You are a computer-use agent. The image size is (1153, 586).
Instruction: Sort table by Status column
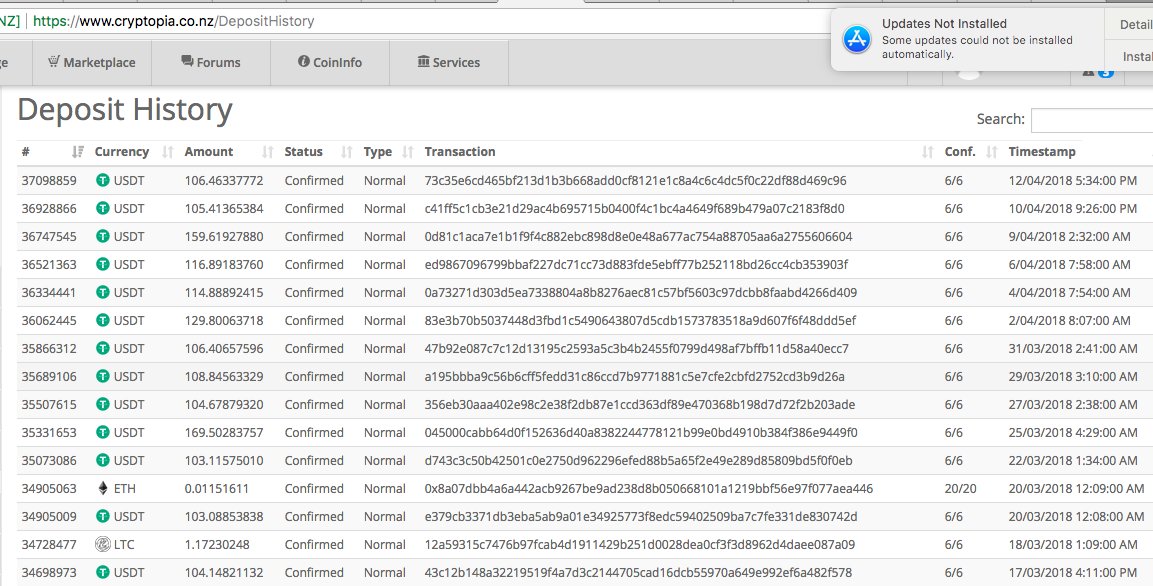pyautogui.click(x=318, y=151)
